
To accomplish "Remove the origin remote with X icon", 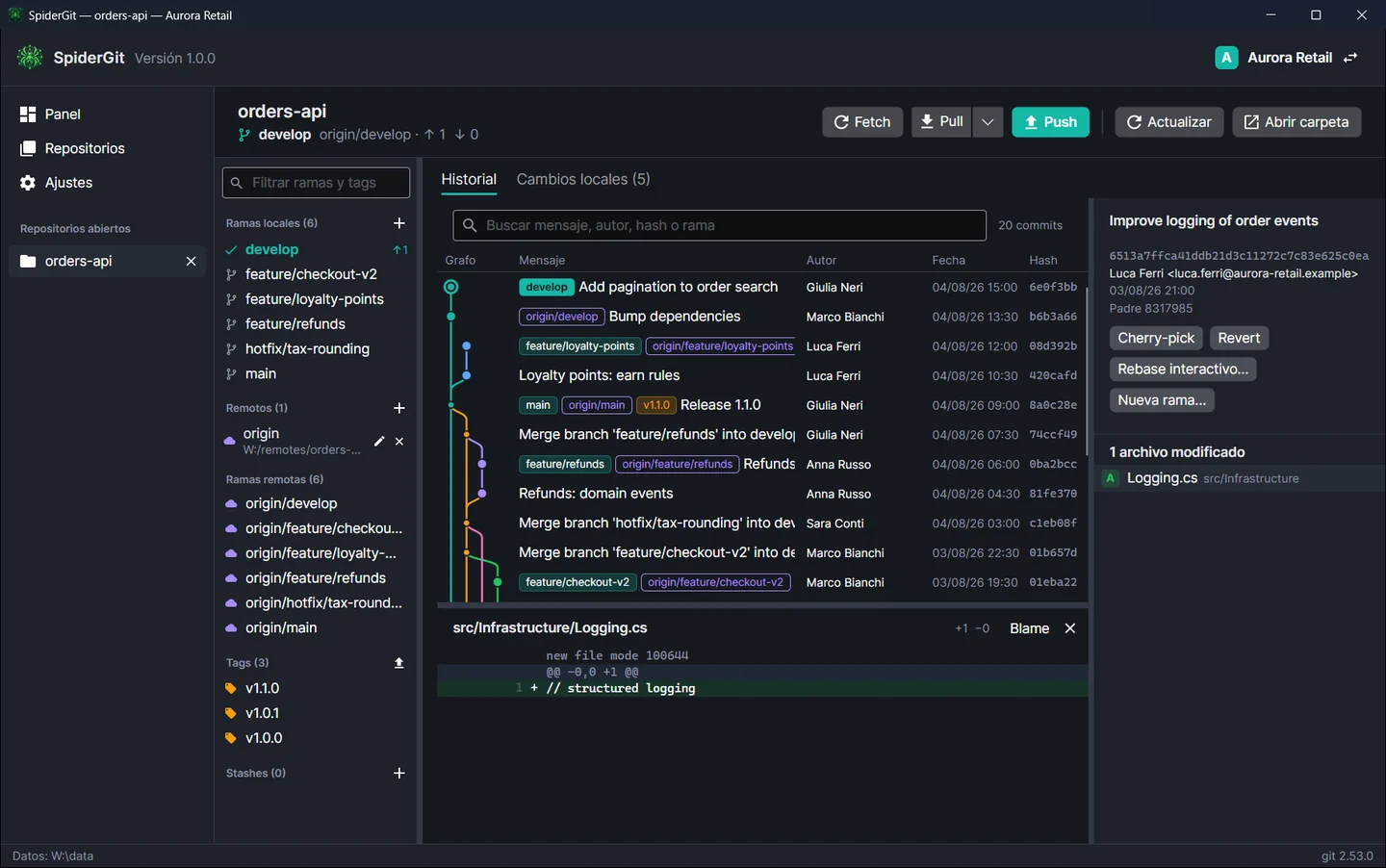I will [x=399, y=441].
